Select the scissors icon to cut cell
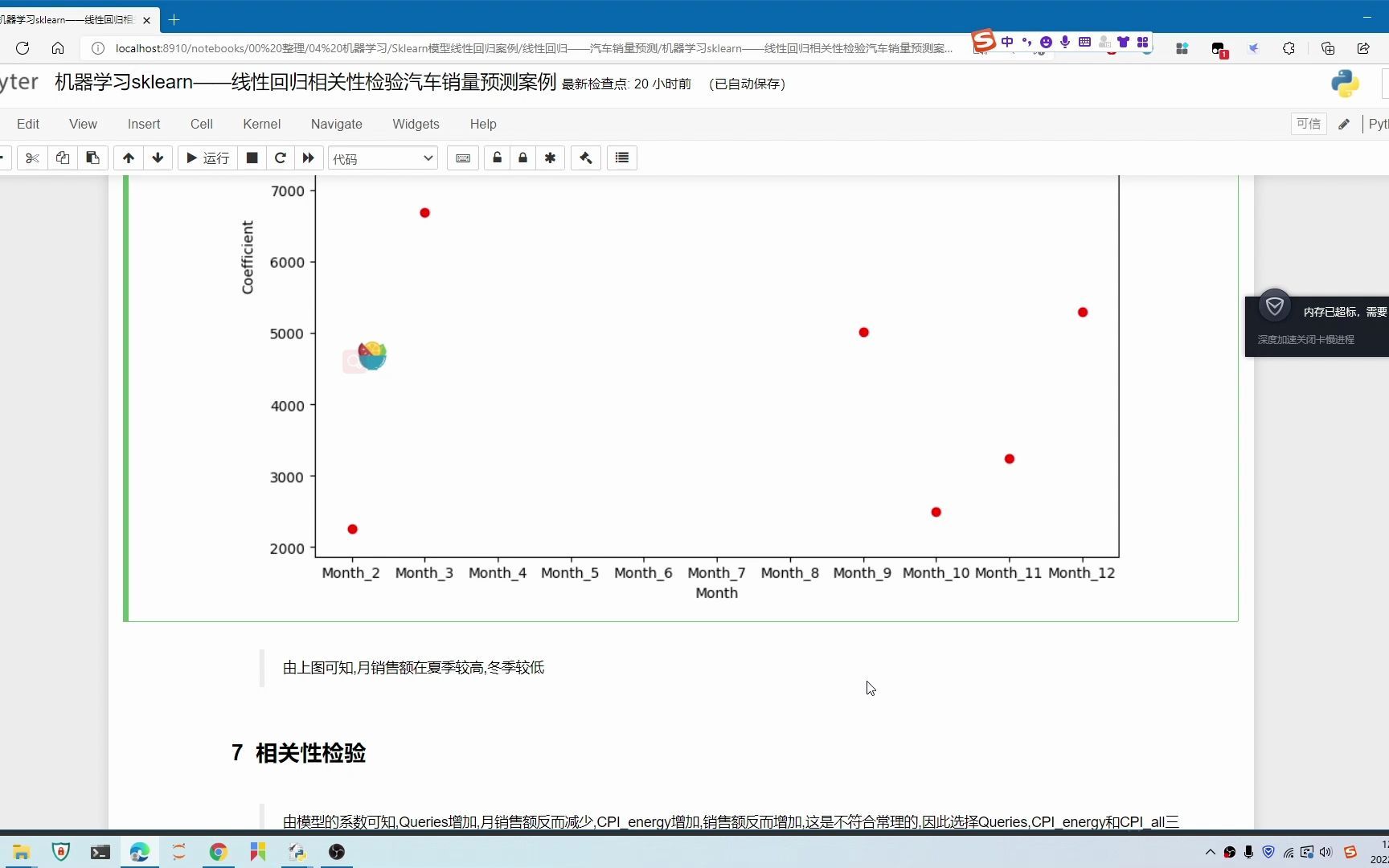Viewport: 1389px width, 868px height. (x=32, y=158)
